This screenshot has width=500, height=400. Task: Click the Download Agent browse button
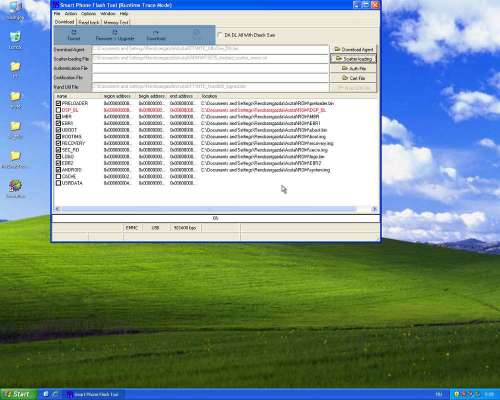point(353,49)
